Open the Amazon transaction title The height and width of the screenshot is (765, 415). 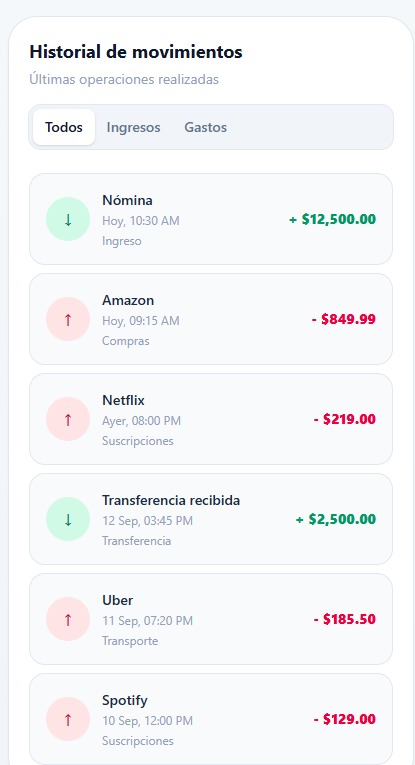click(128, 300)
